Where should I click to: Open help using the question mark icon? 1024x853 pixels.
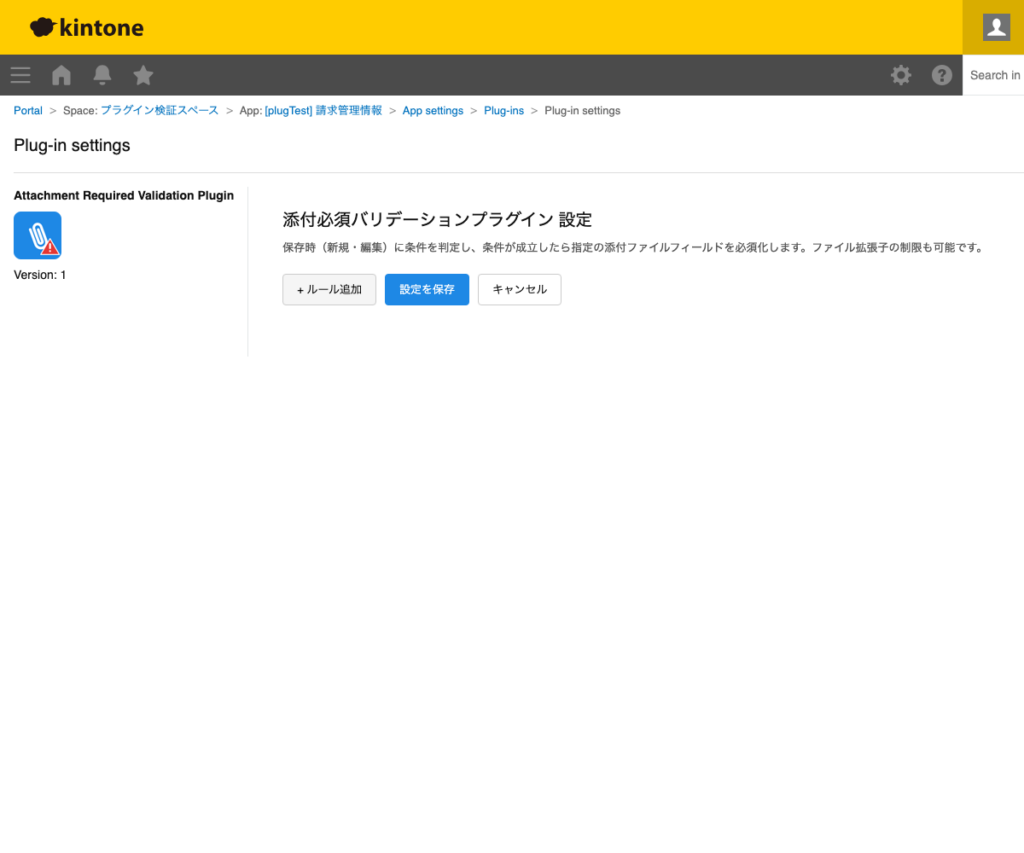tap(941, 75)
